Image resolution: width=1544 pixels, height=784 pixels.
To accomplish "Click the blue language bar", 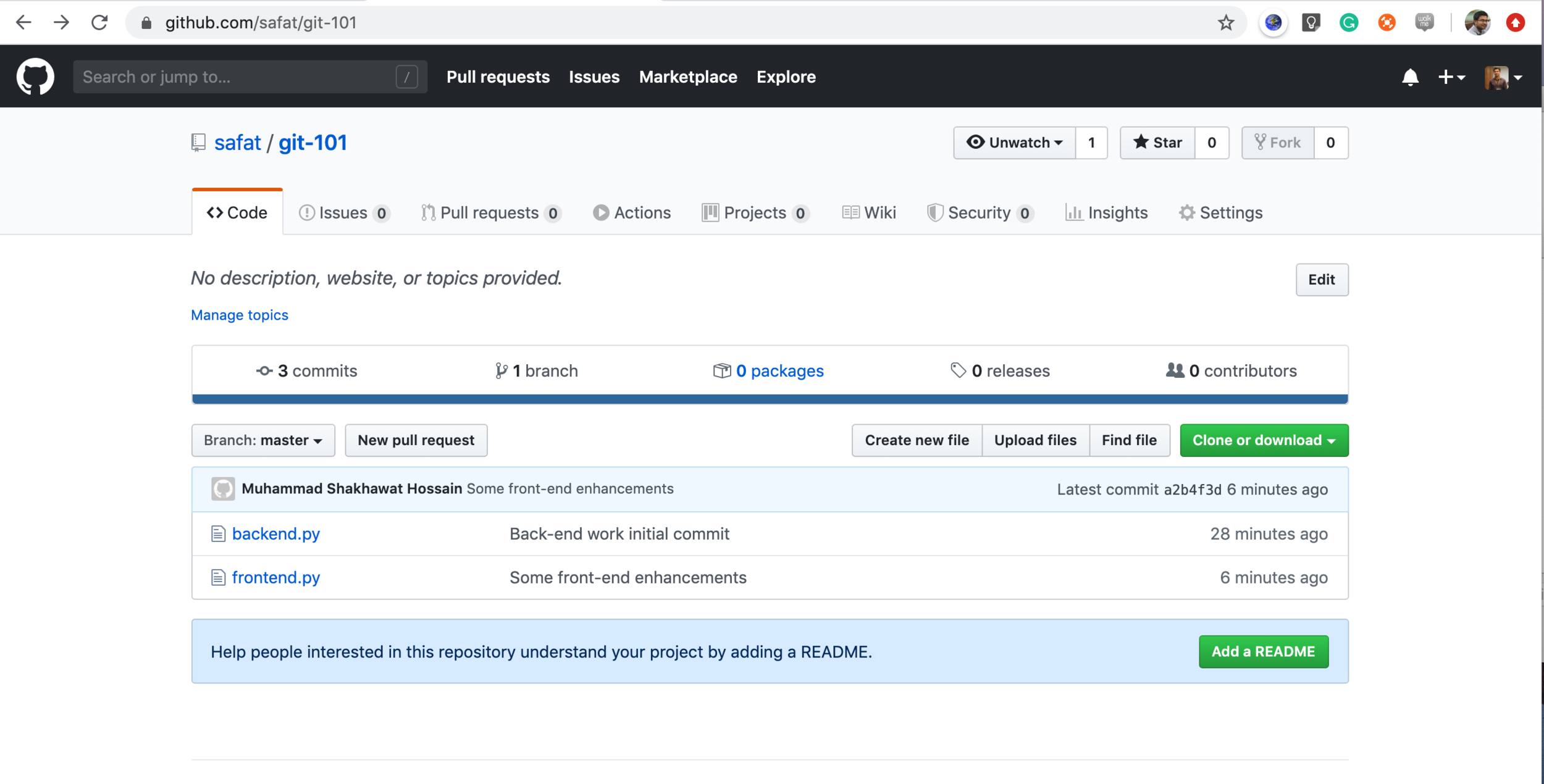I will [x=770, y=399].
